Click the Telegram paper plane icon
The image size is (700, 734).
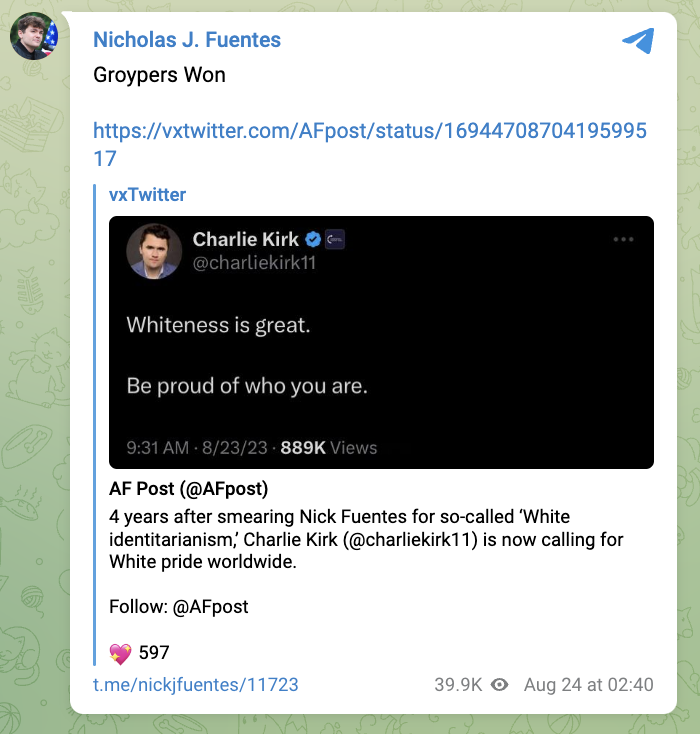(637, 41)
